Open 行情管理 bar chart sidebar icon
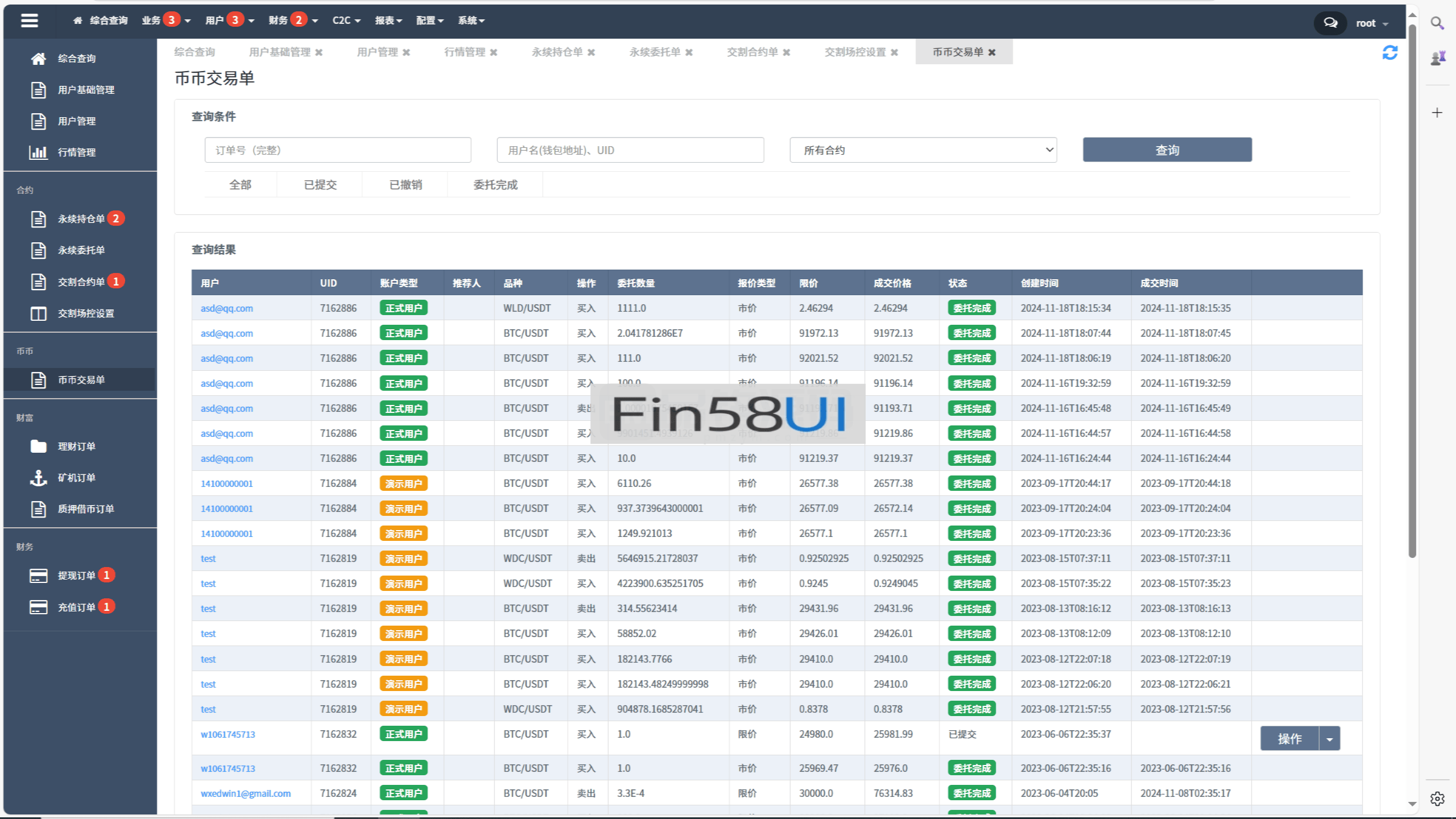The image size is (1456, 819). click(x=38, y=152)
